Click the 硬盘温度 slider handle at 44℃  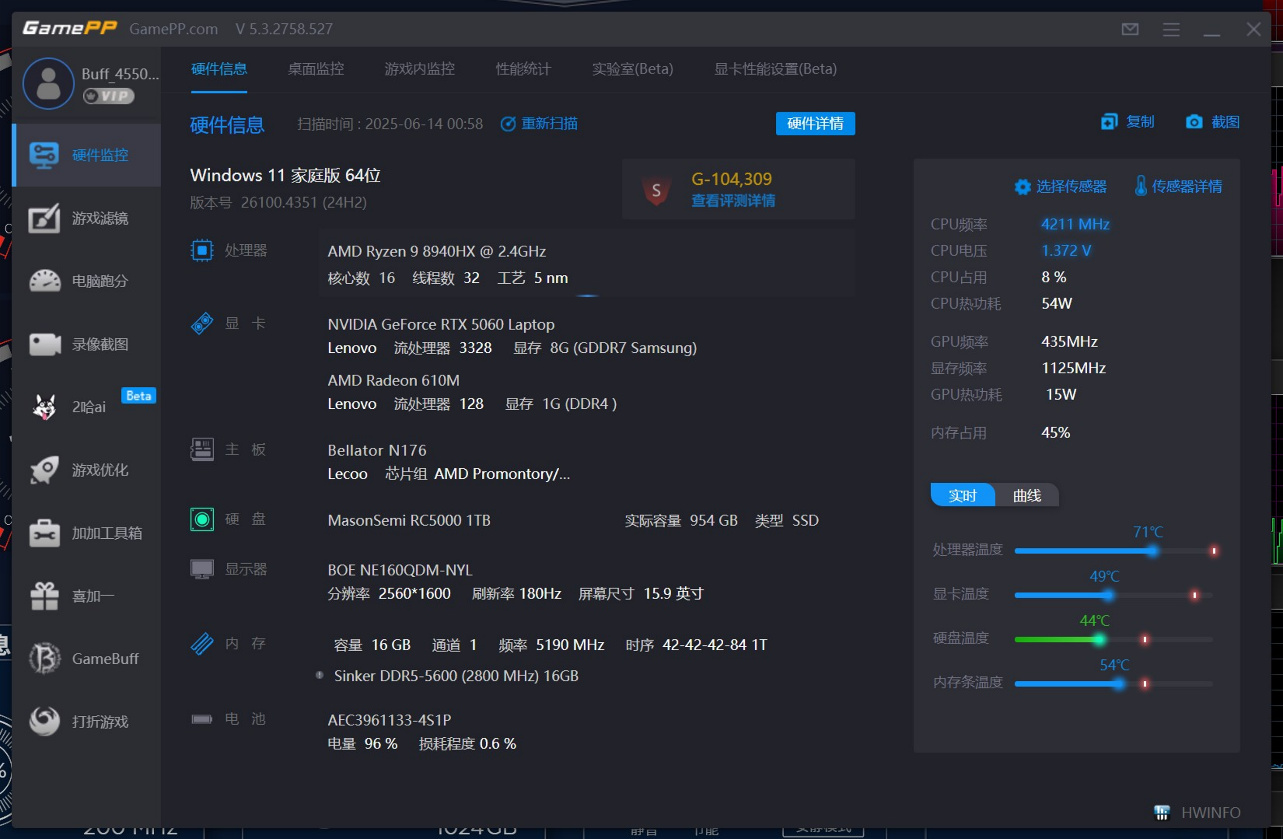click(1099, 639)
